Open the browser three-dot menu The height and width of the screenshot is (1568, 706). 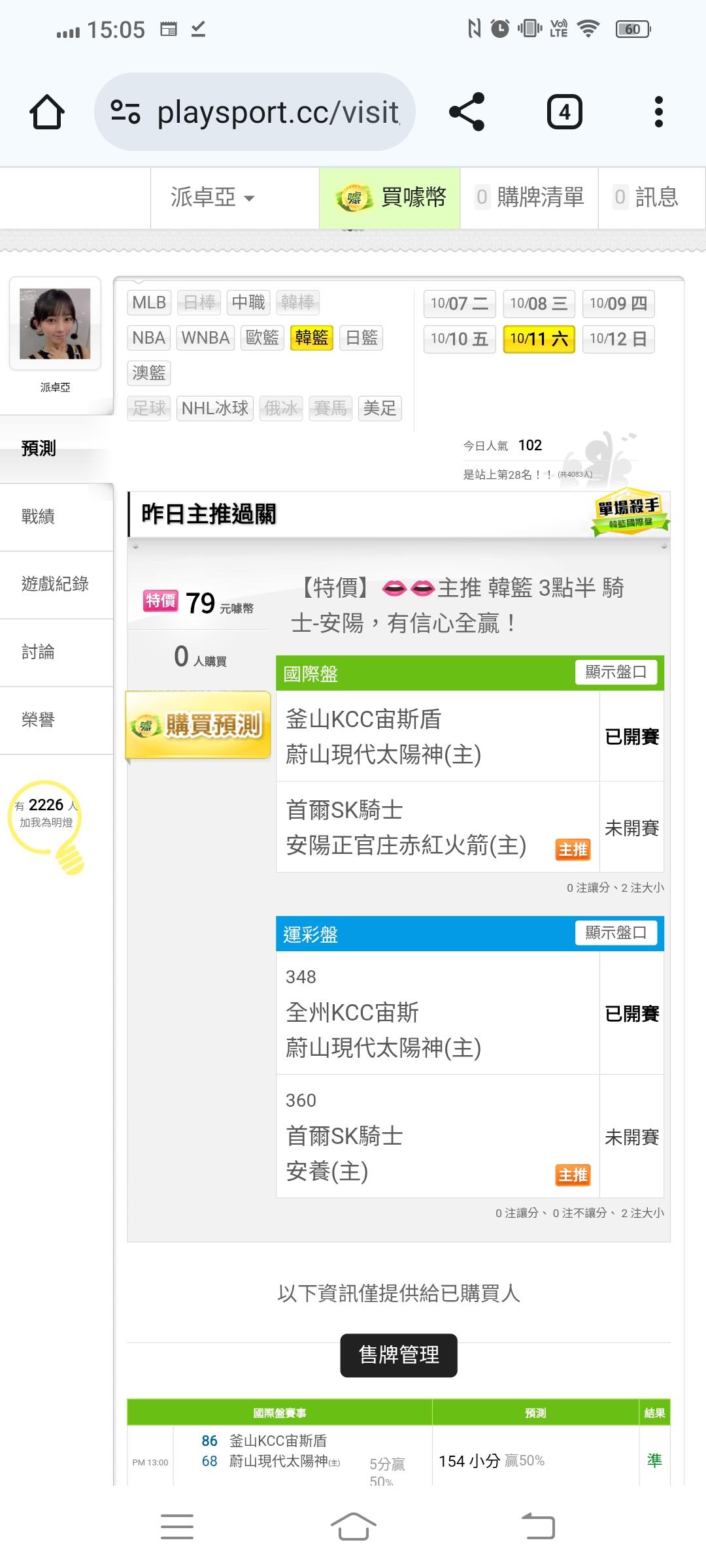(x=658, y=112)
